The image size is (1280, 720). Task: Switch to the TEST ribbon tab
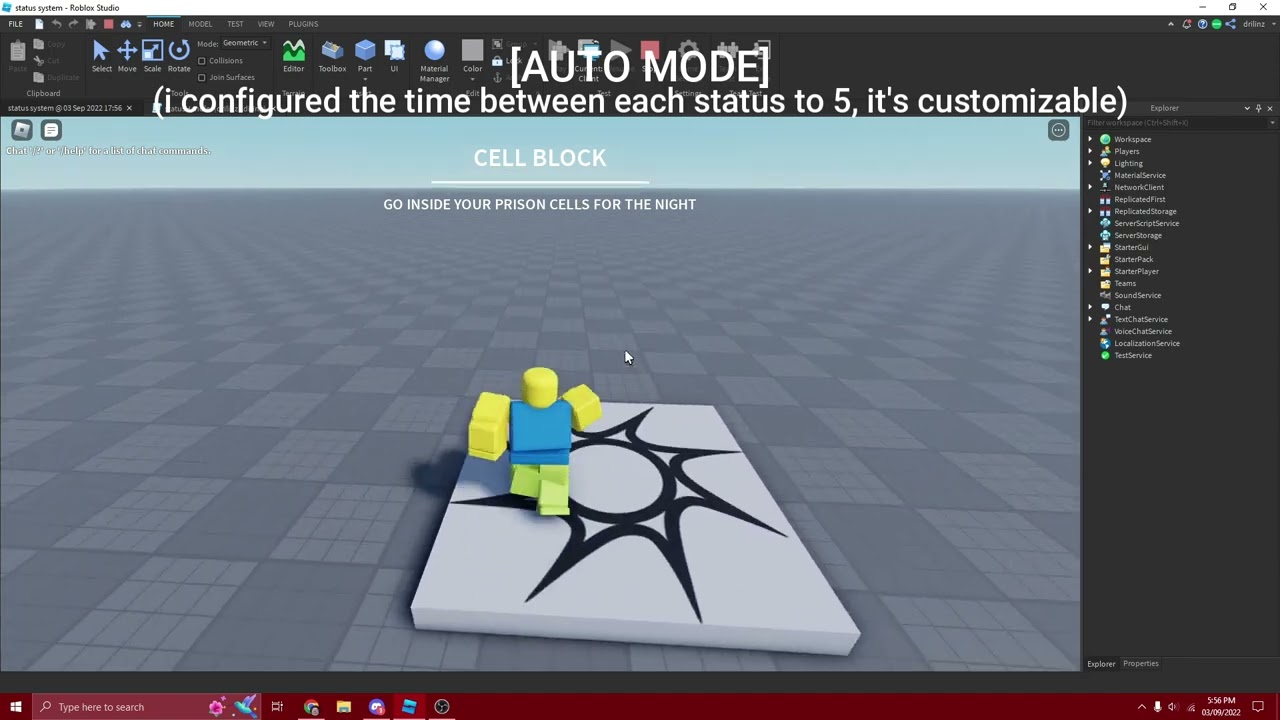(x=235, y=24)
